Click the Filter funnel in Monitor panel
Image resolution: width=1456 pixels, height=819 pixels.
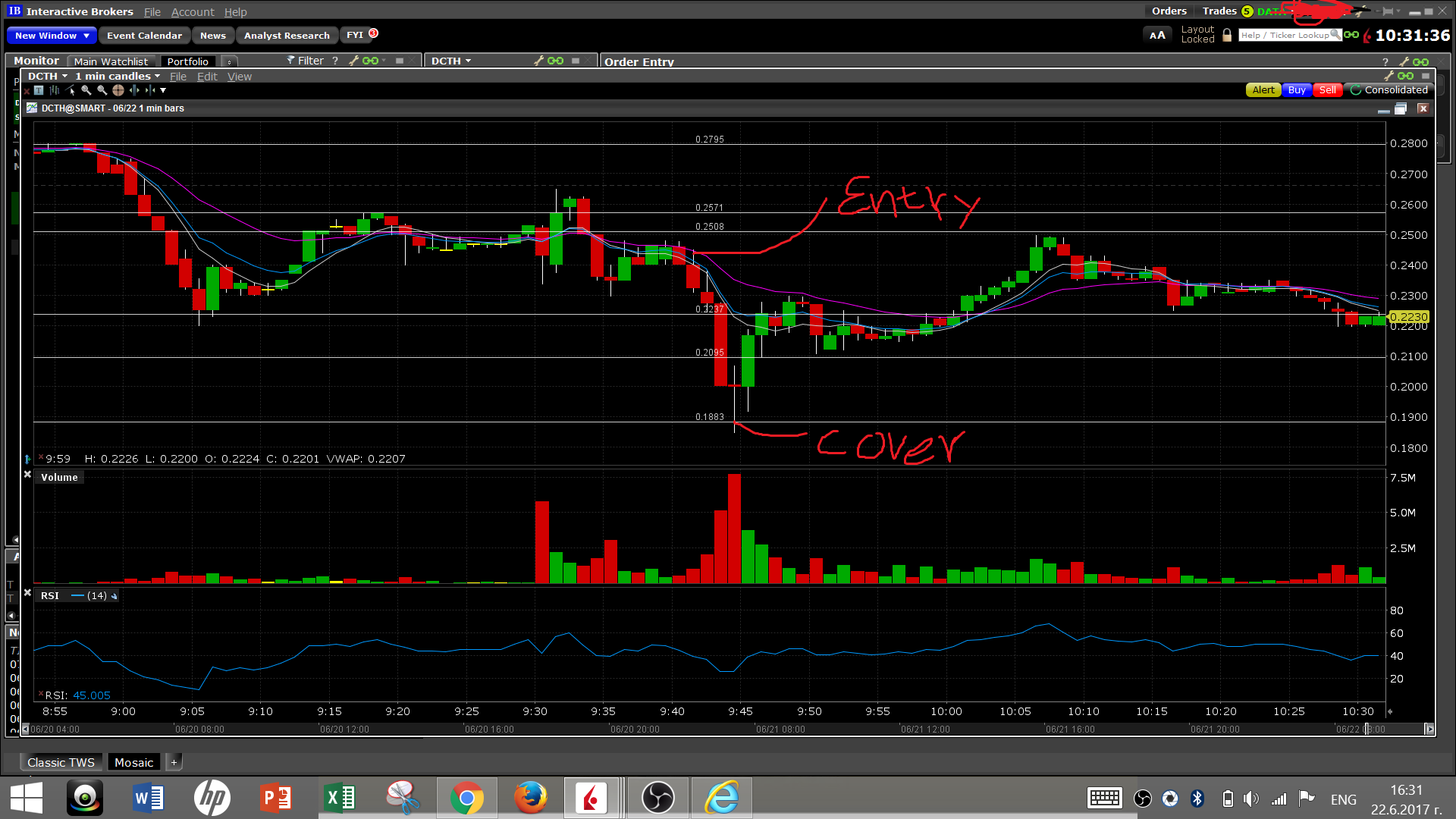coord(290,61)
